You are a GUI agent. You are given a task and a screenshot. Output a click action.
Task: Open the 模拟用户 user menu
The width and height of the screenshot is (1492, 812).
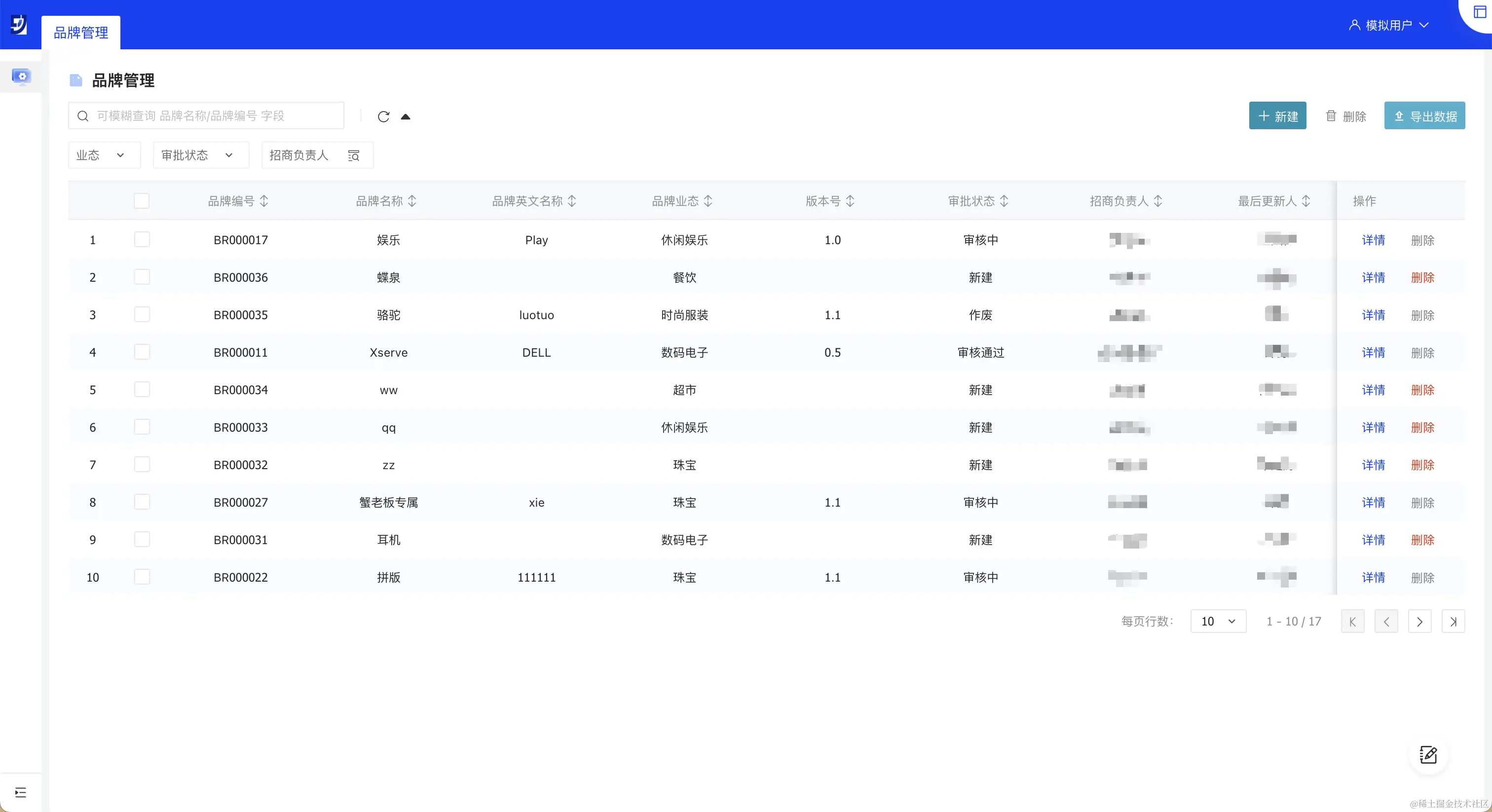(1388, 25)
